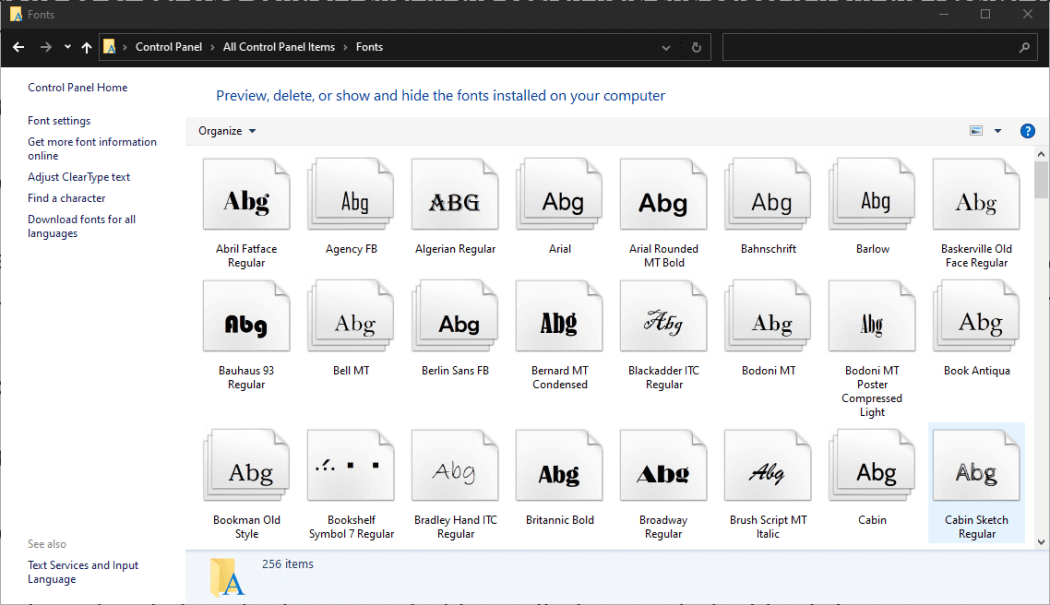Navigate back with the back arrow

[x=17, y=46]
